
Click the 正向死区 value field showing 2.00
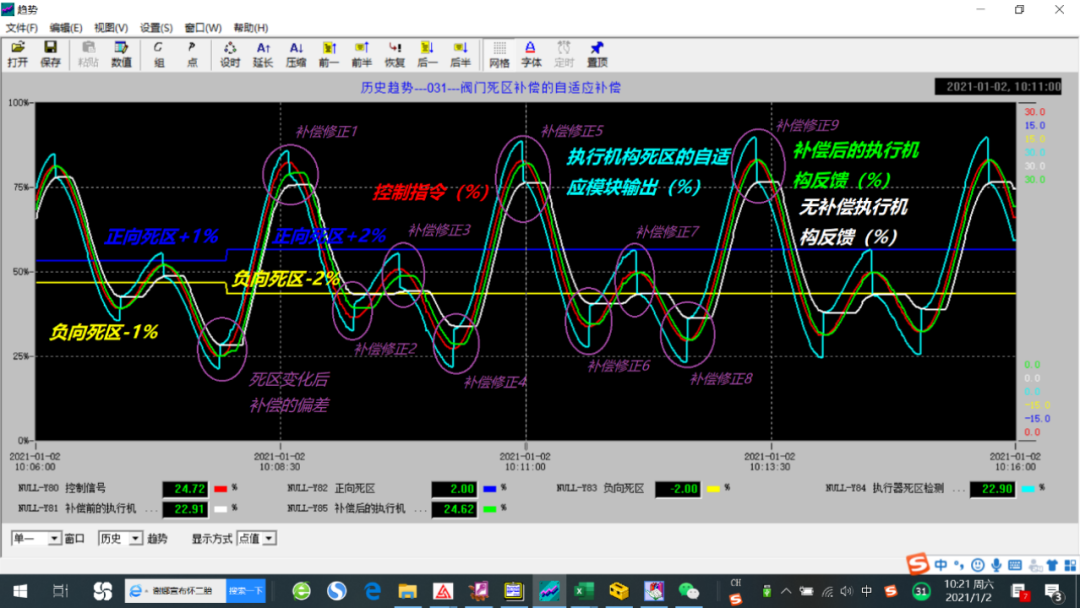453,489
